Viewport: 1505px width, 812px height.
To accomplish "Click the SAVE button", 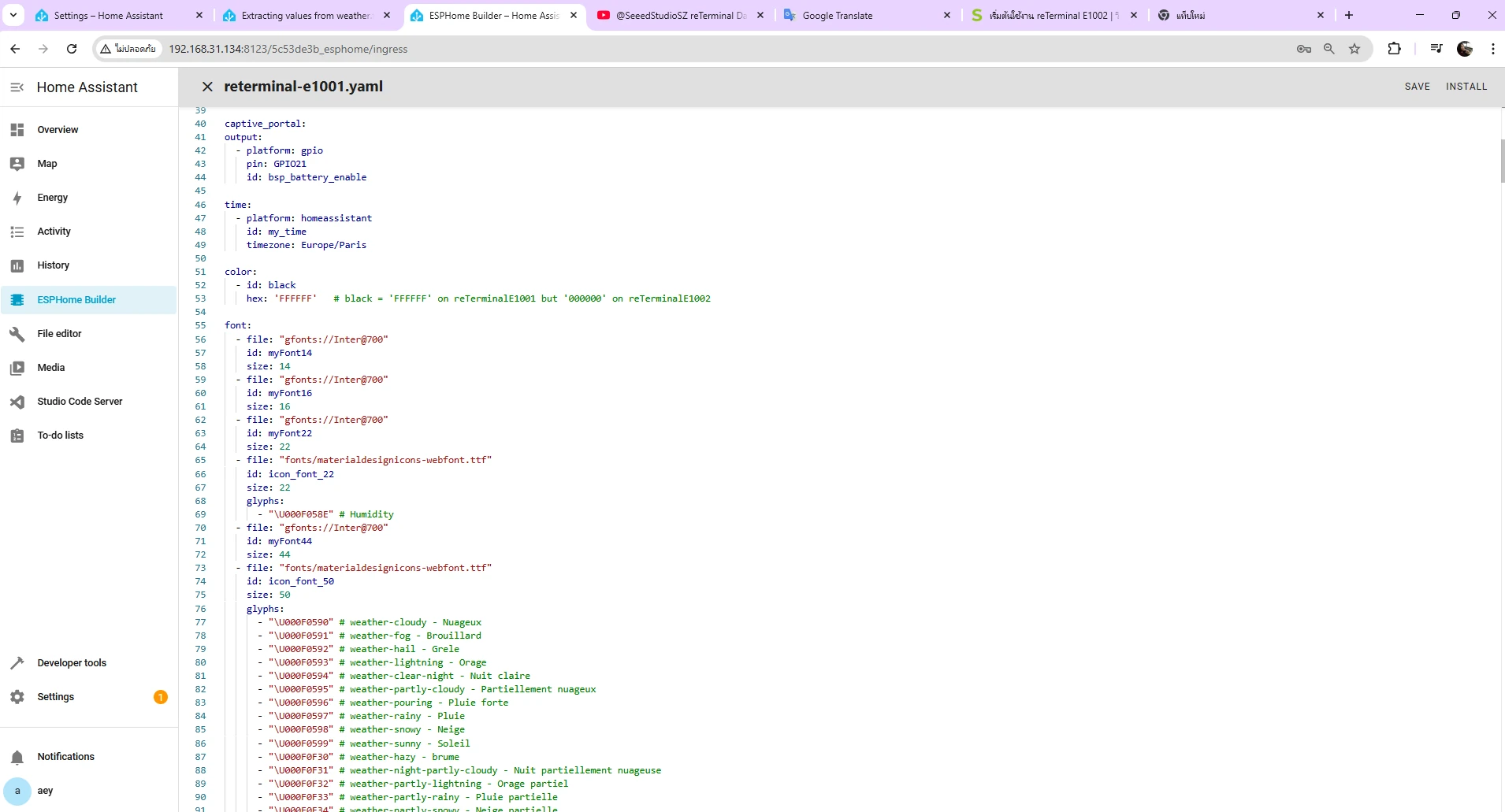I will click(x=1417, y=87).
